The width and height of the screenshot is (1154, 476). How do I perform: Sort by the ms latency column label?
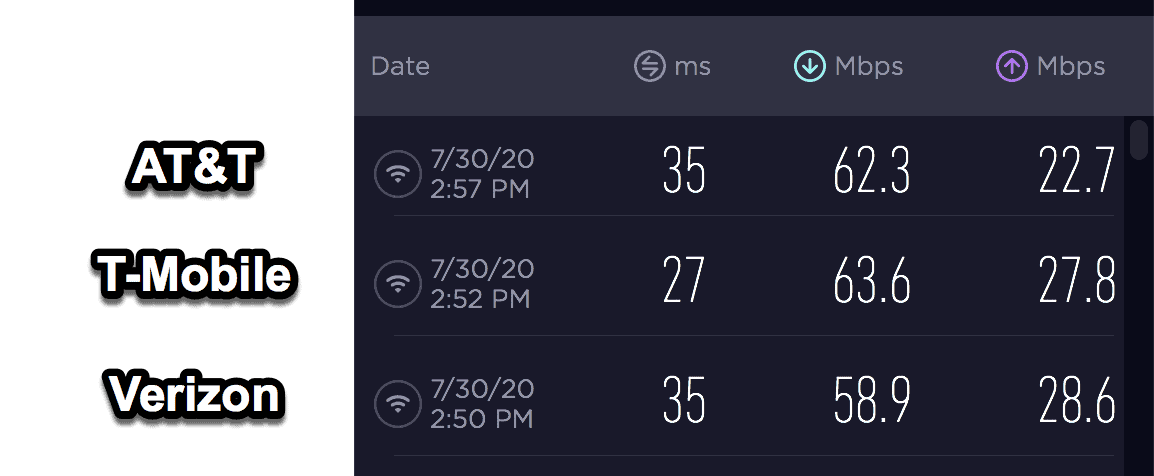coord(693,68)
